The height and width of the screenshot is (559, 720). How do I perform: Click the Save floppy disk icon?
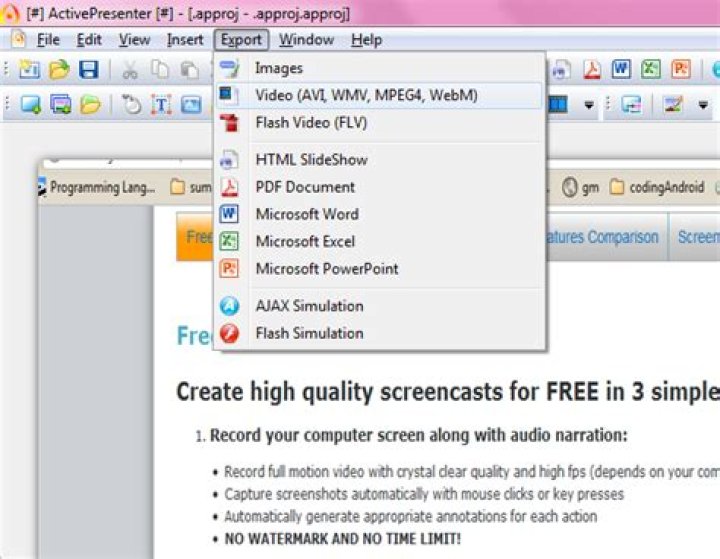pyautogui.click(x=89, y=70)
